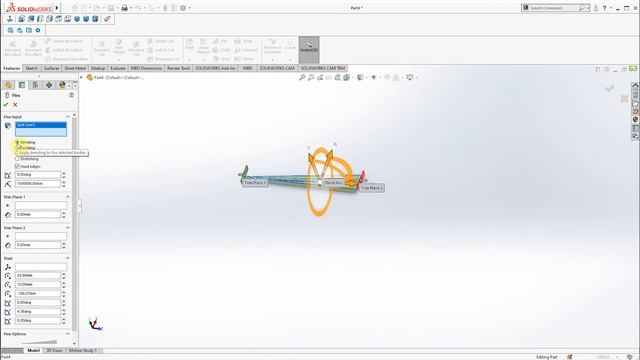Increment Trim Plane 2 distance stepper
Viewport: 640px width, 360px height.
click(64, 243)
